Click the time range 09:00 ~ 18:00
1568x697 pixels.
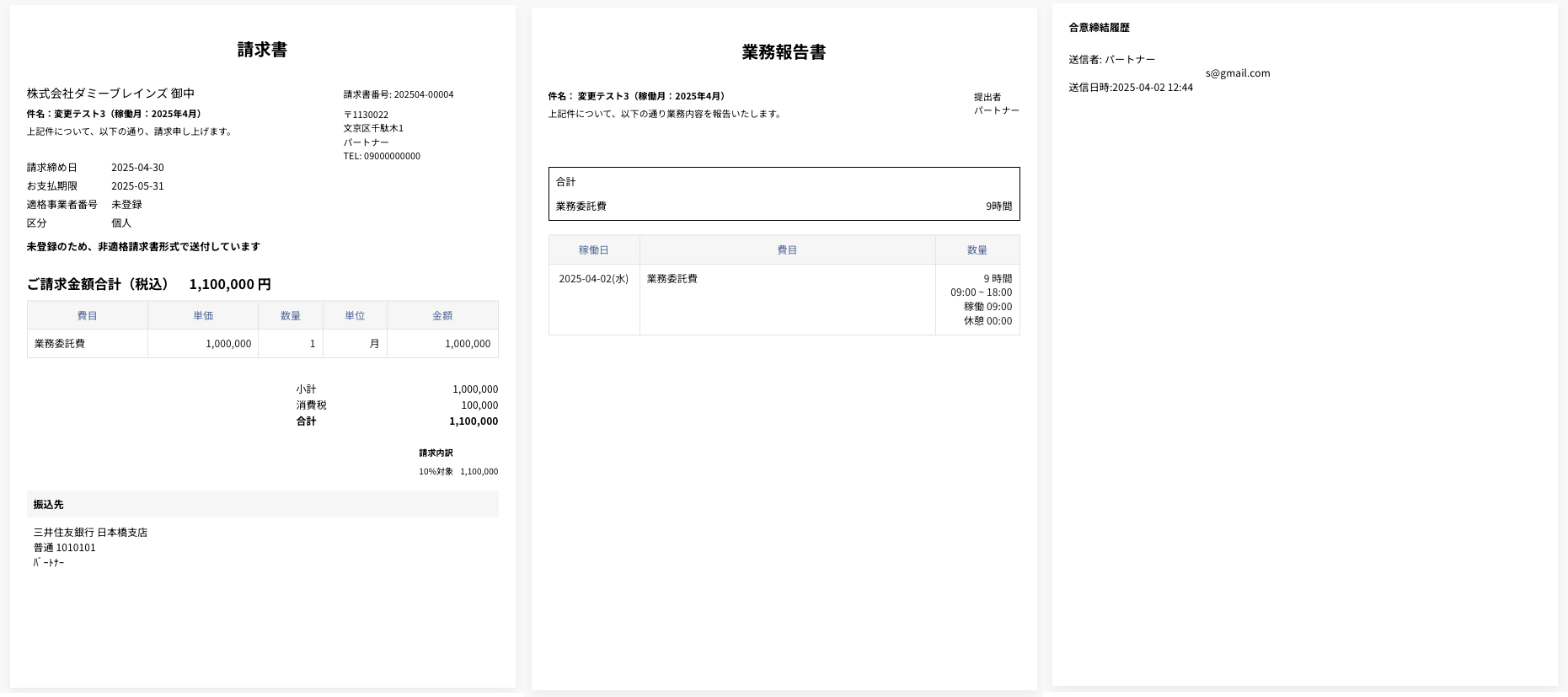click(x=982, y=292)
